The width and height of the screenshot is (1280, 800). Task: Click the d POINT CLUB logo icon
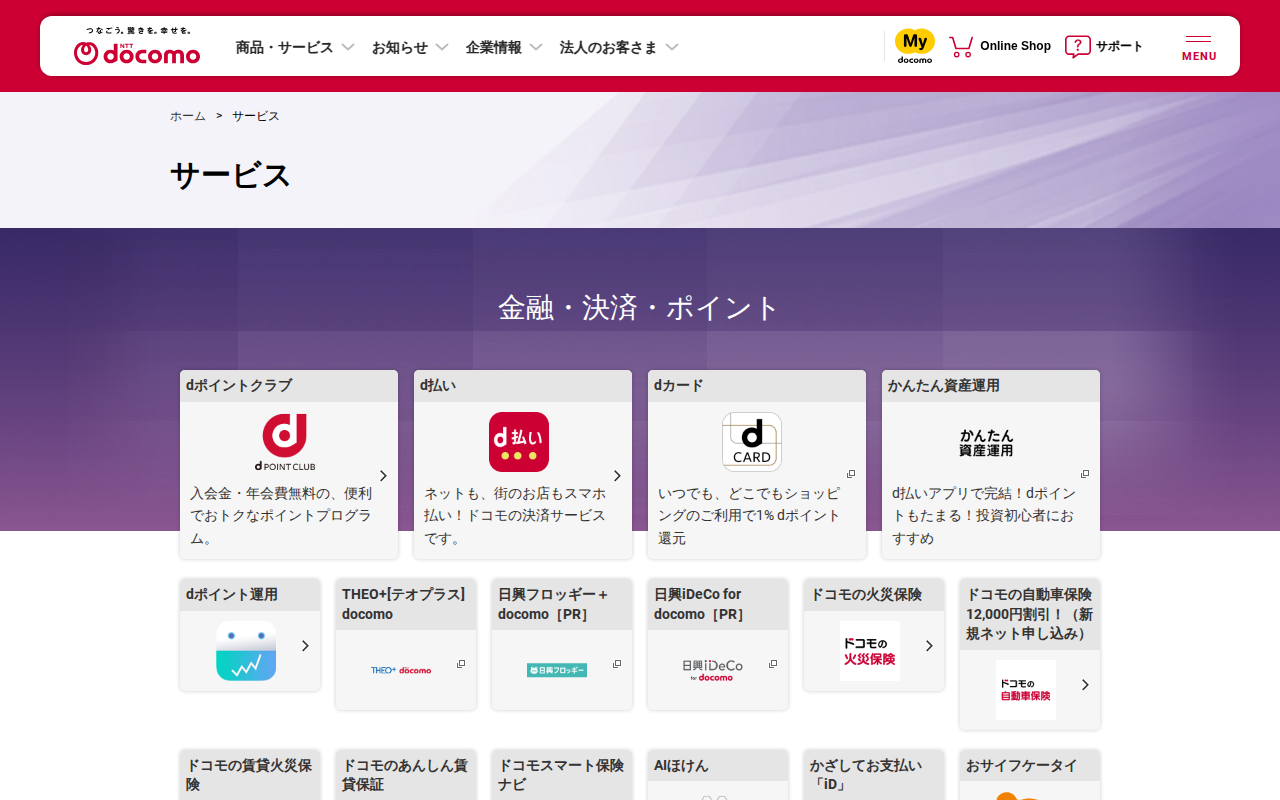(285, 442)
